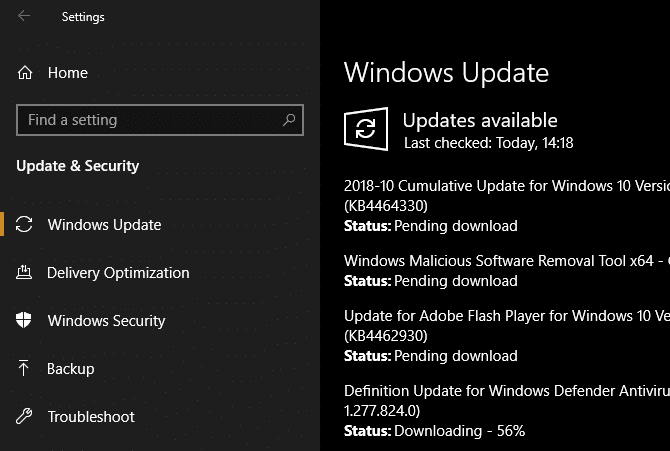Viewport: 670px width, 451px height.
Task: Click the Delivery Optimization icon
Action: pos(24,272)
